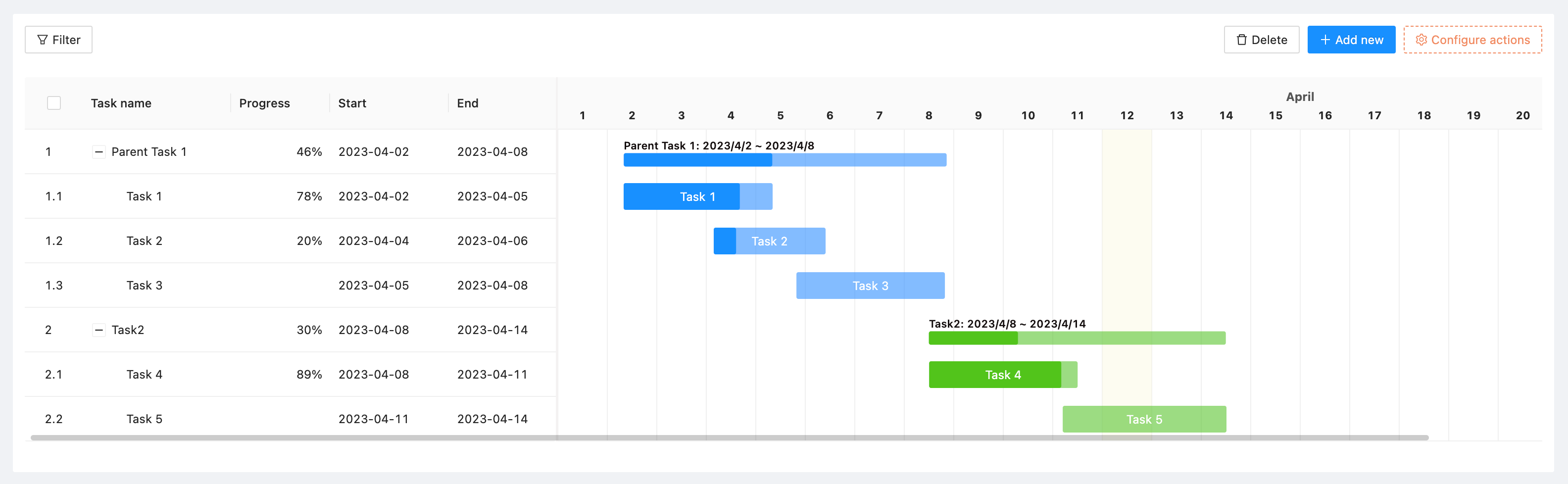Click the Task 5 light green bar
This screenshot has height=484, width=1568.
coord(1144,420)
